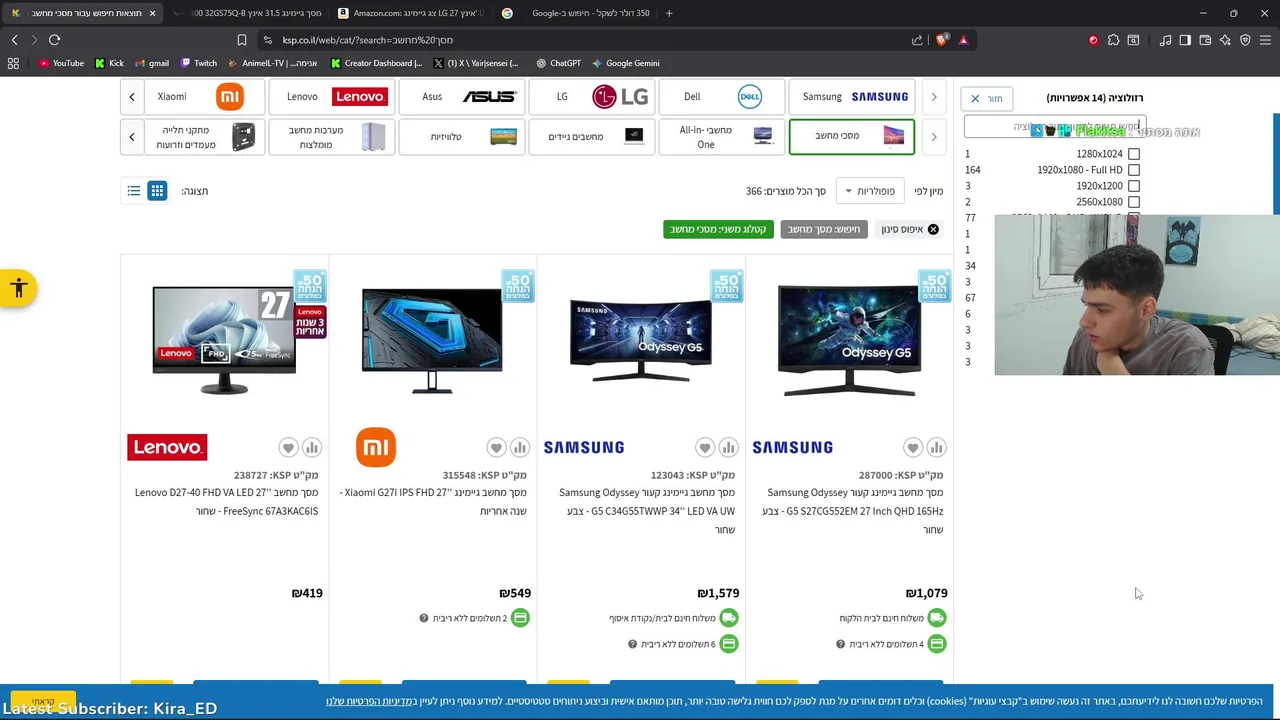Add Samsung Odyssey G5 34" to wishlist
Viewport: 1280px width, 720px height.
click(705, 448)
